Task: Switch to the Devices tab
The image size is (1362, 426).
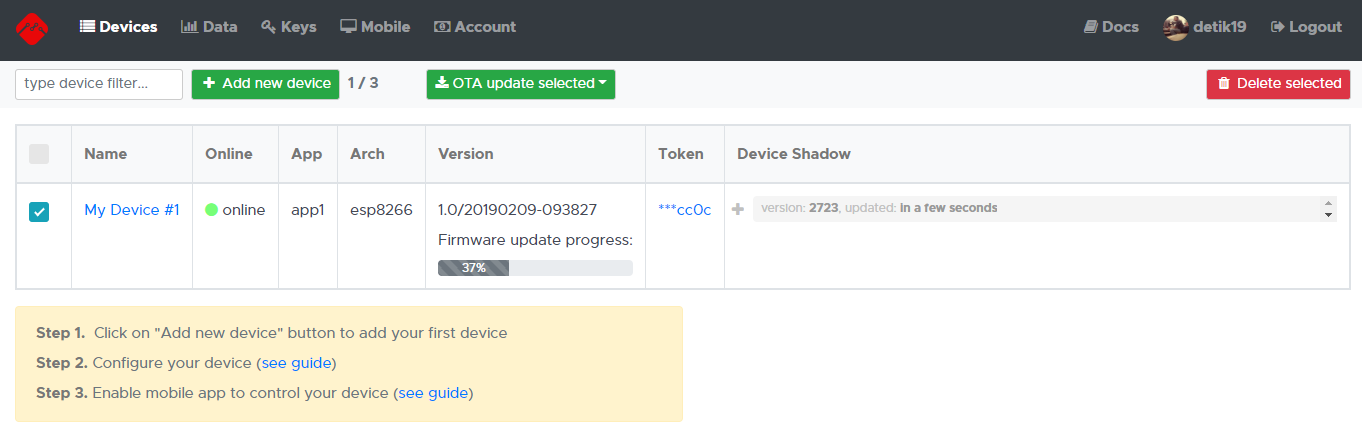Action: point(118,27)
